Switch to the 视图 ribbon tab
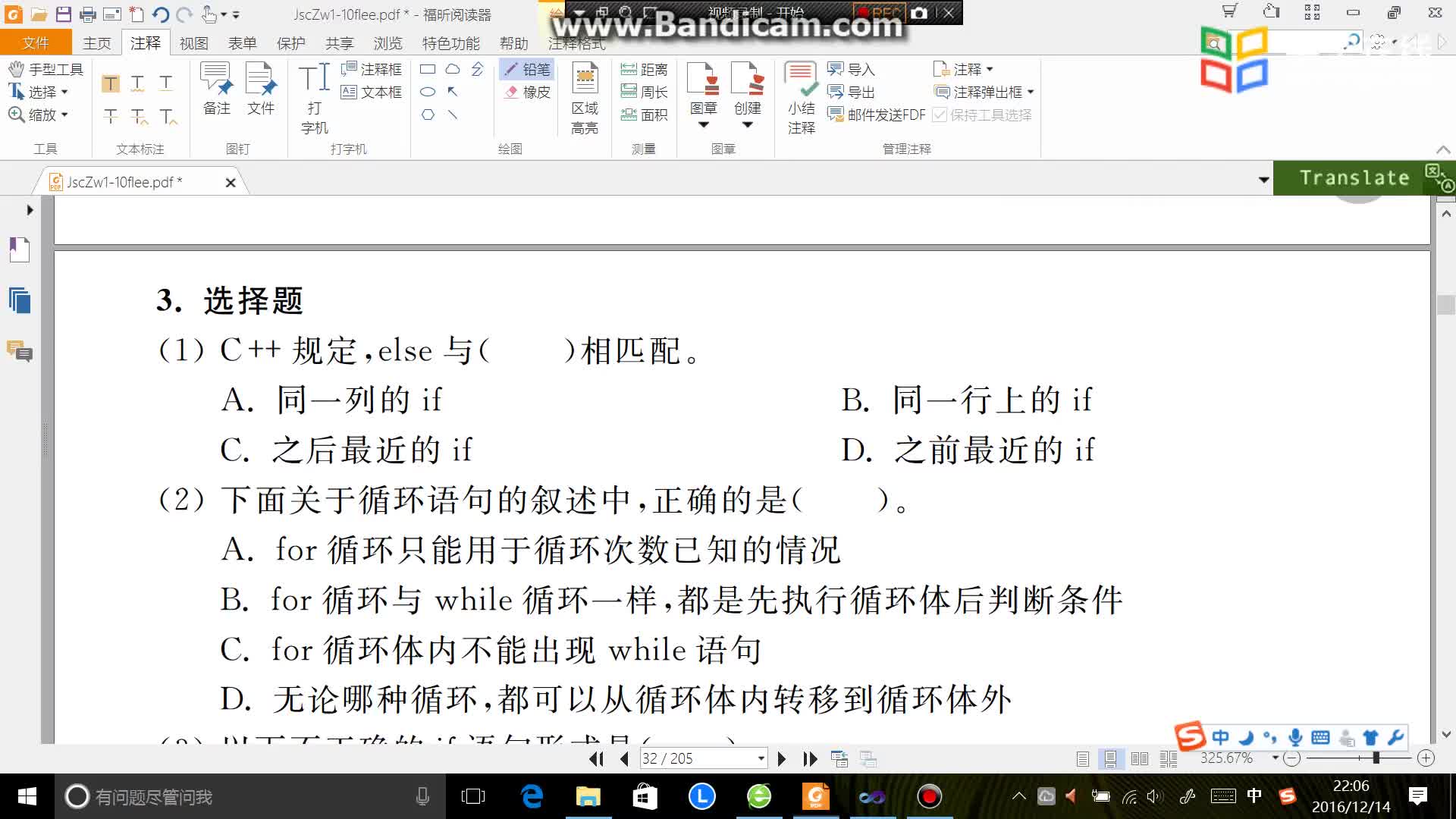The image size is (1456, 819). click(x=194, y=43)
